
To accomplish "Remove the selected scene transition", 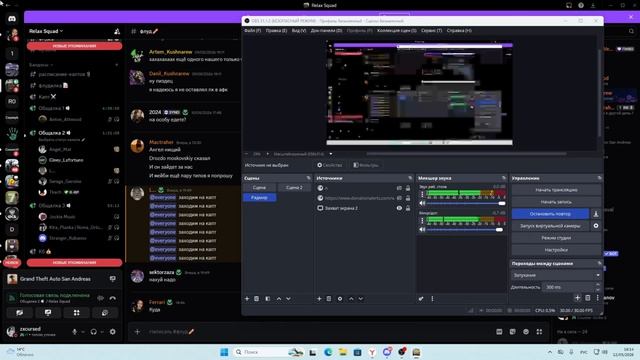I will (x=588, y=298).
